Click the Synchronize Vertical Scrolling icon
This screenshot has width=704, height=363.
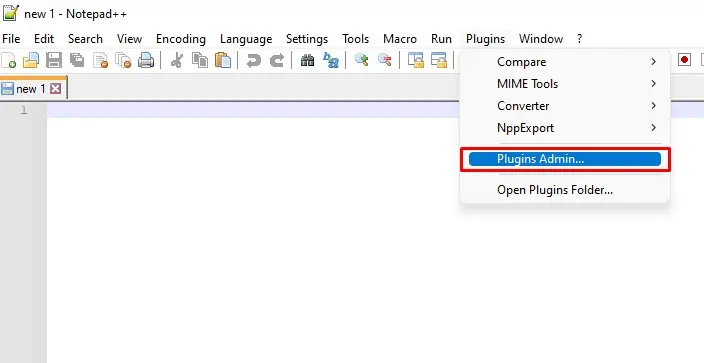pos(416,60)
